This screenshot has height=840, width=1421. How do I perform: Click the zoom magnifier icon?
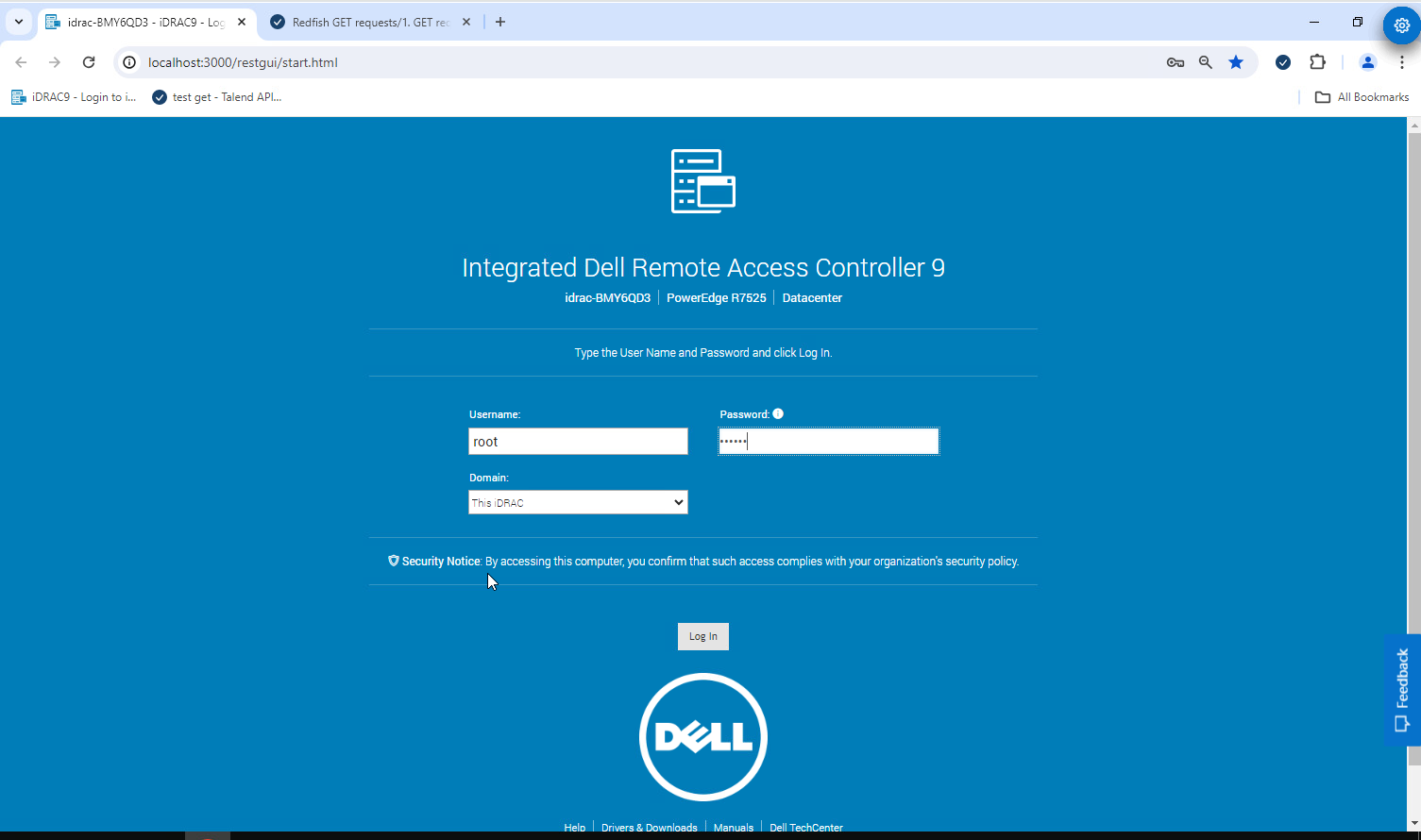[1206, 62]
